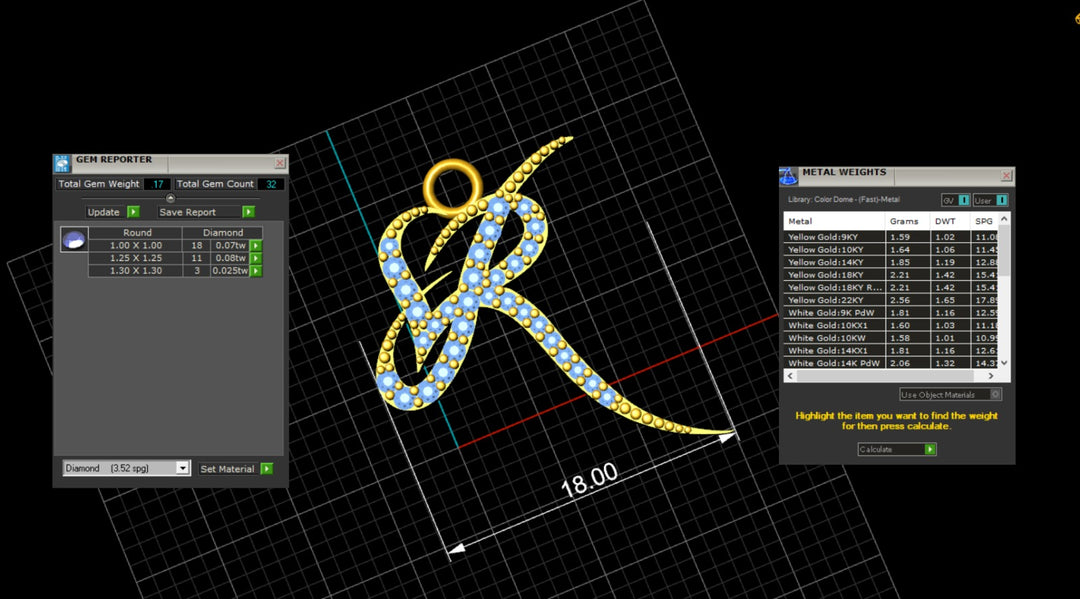Click green arrow for 1.00 X 1.00 row
The image size is (1080, 599).
(x=255, y=245)
